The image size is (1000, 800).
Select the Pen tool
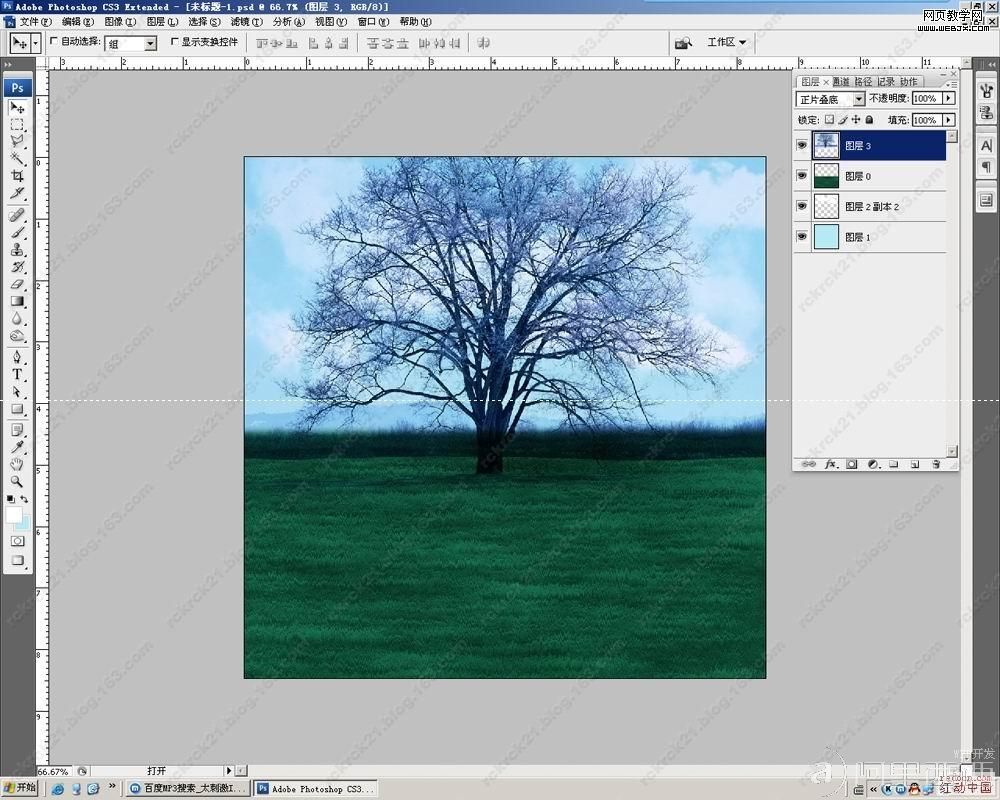click(x=17, y=357)
